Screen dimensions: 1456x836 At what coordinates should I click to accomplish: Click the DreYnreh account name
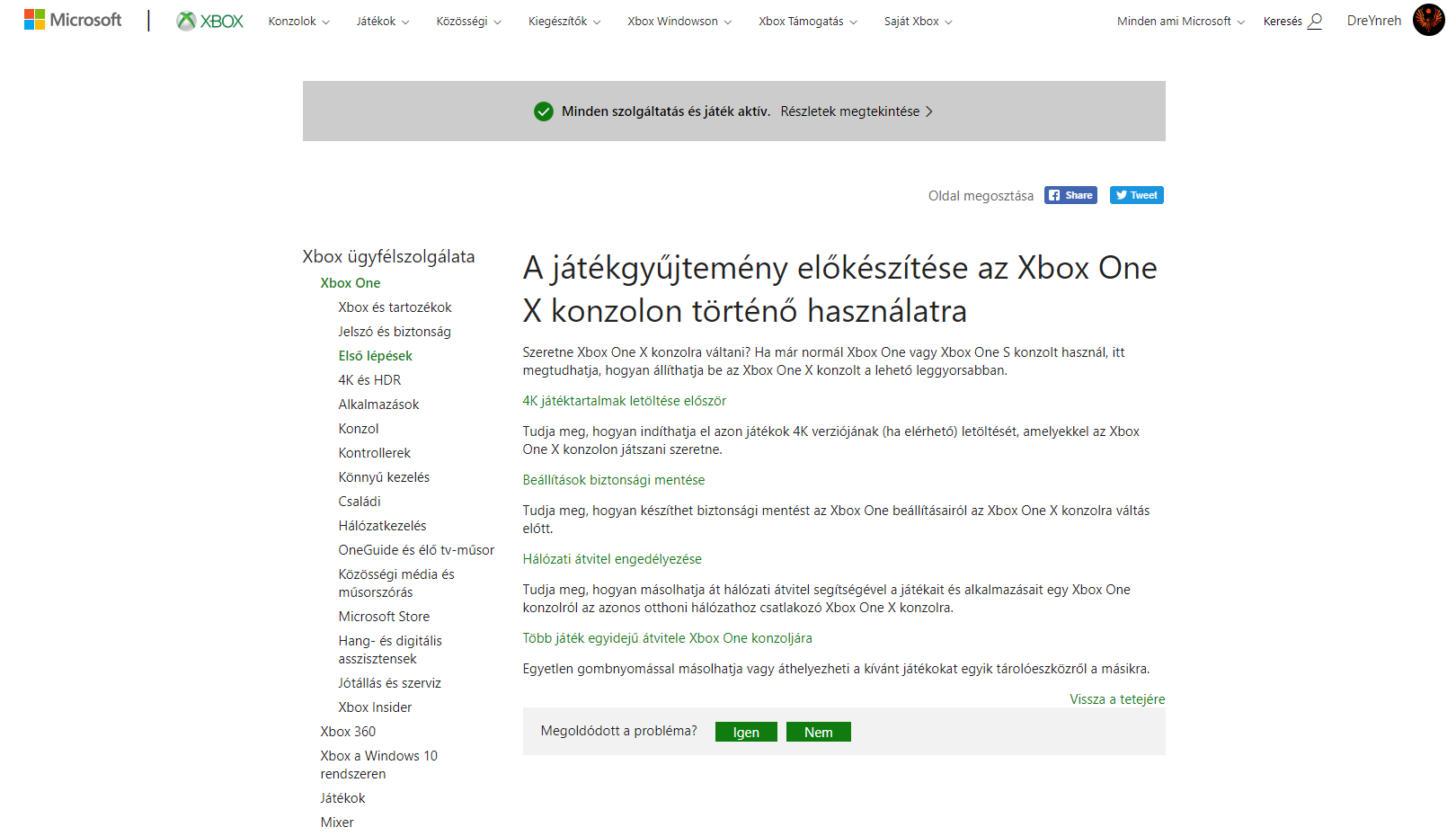[1374, 21]
